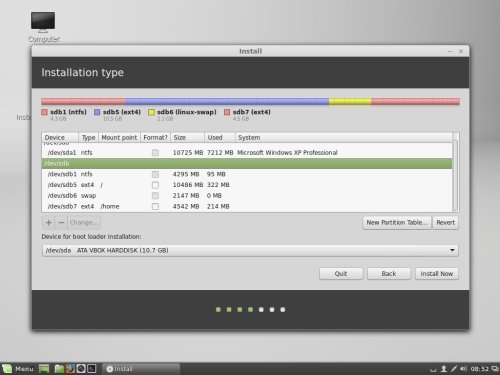The image size is (500, 375).
Task: Click the Revert button
Action: [445, 223]
